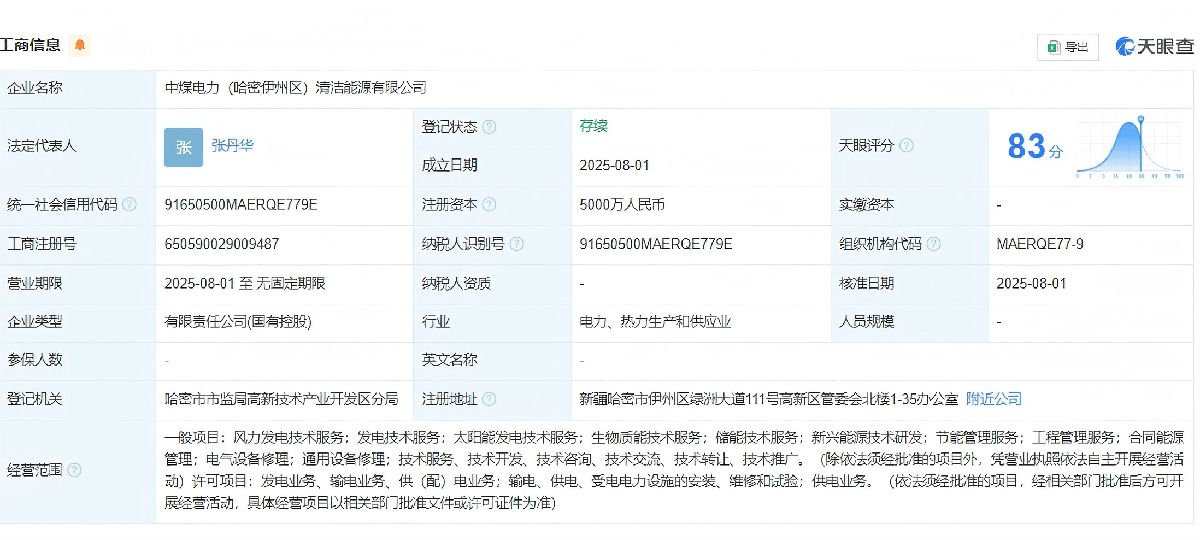The width and height of the screenshot is (1200, 540).
Task: Click the help icon next to 天眼评分
Action: (906, 146)
